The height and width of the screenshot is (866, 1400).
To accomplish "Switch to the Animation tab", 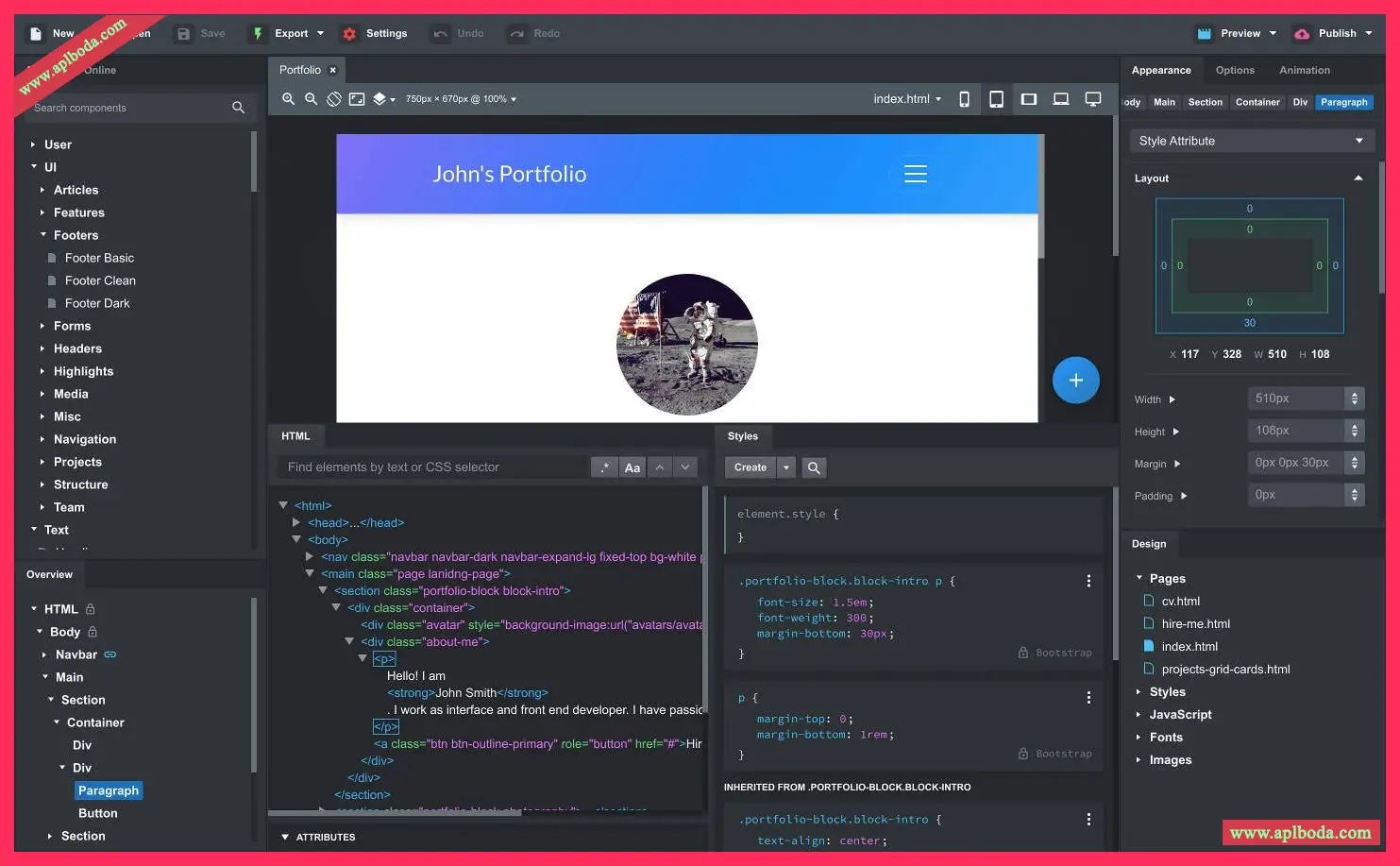I will pyautogui.click(x=1304, y=70).
